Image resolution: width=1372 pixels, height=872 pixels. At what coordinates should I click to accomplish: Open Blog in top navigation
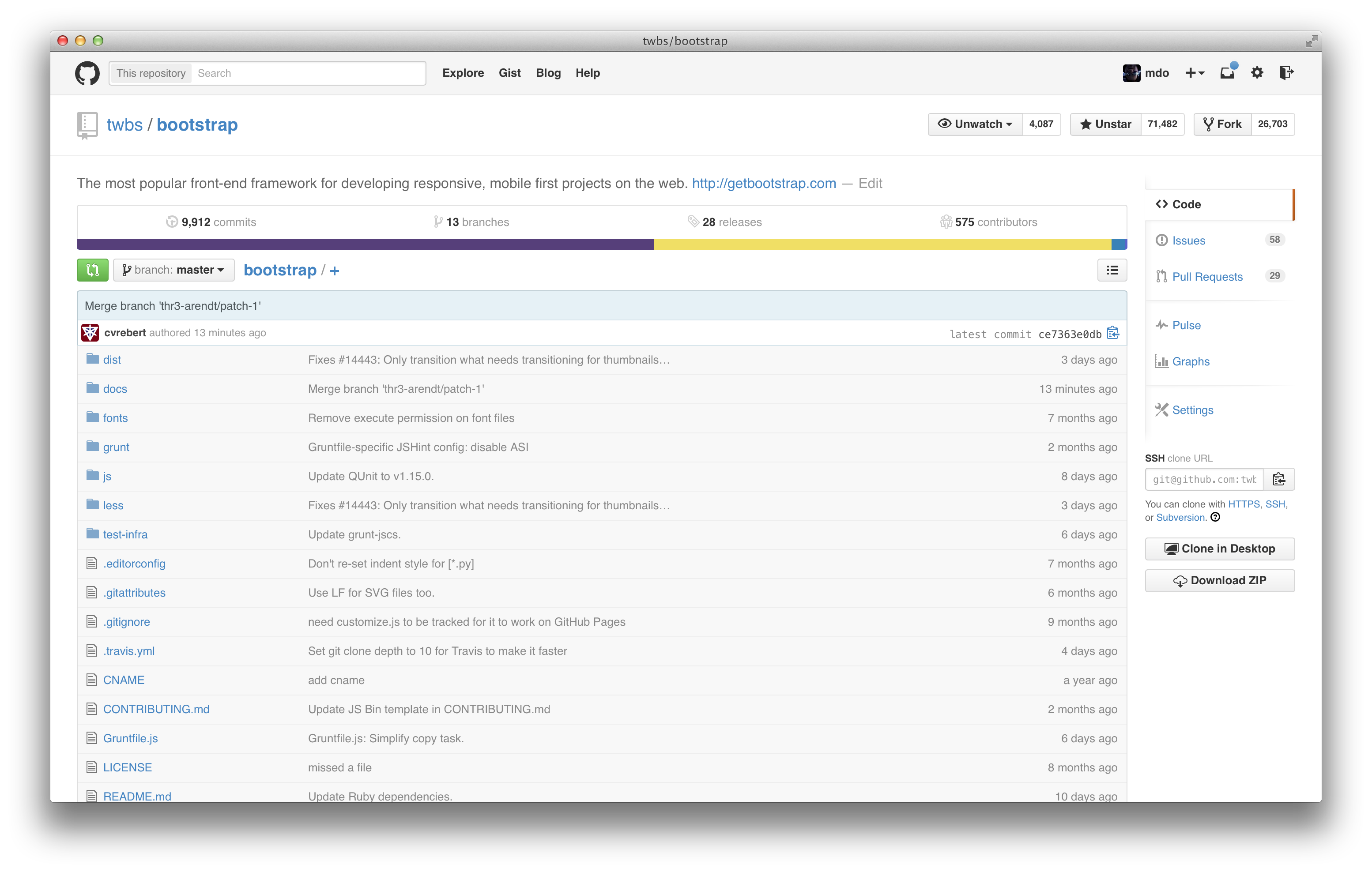tap(548, 73)
